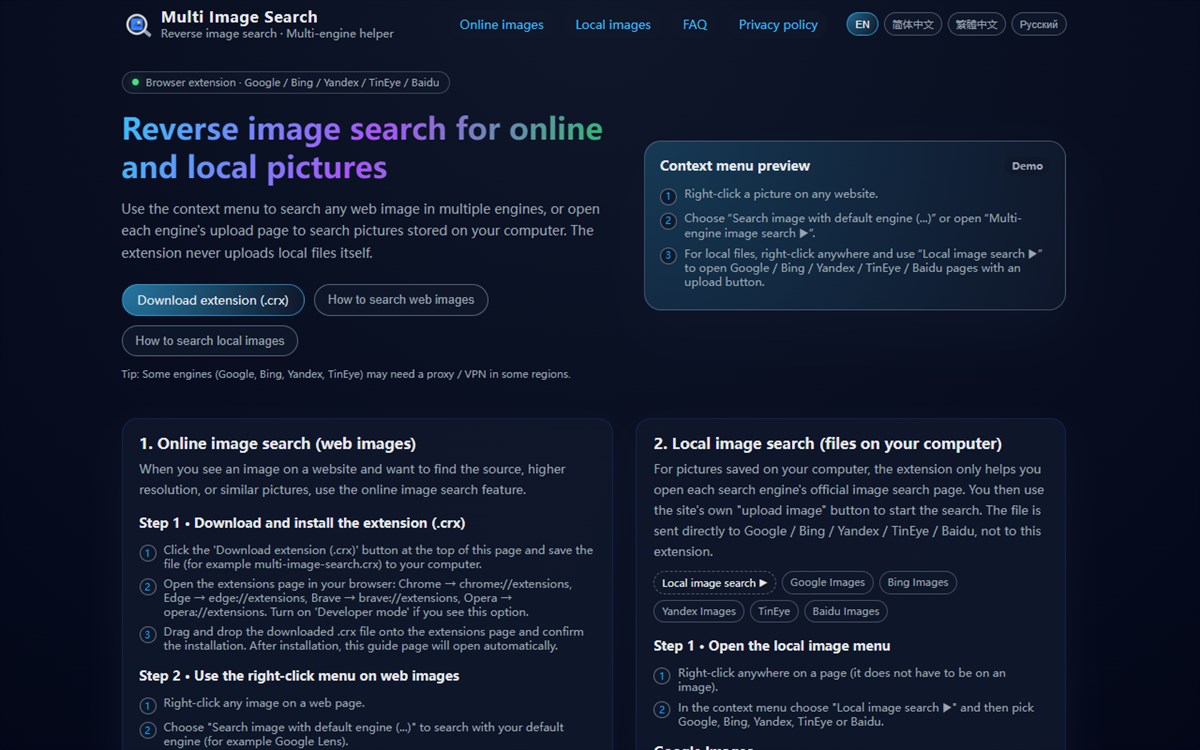Click 'Step 1 • Open the local image menu' heading
Screen dimensions: 1200x750
(772, 646)
